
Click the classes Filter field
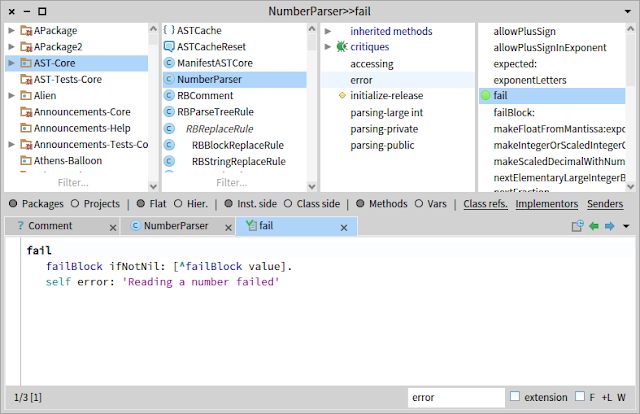(x=234, y=183)
